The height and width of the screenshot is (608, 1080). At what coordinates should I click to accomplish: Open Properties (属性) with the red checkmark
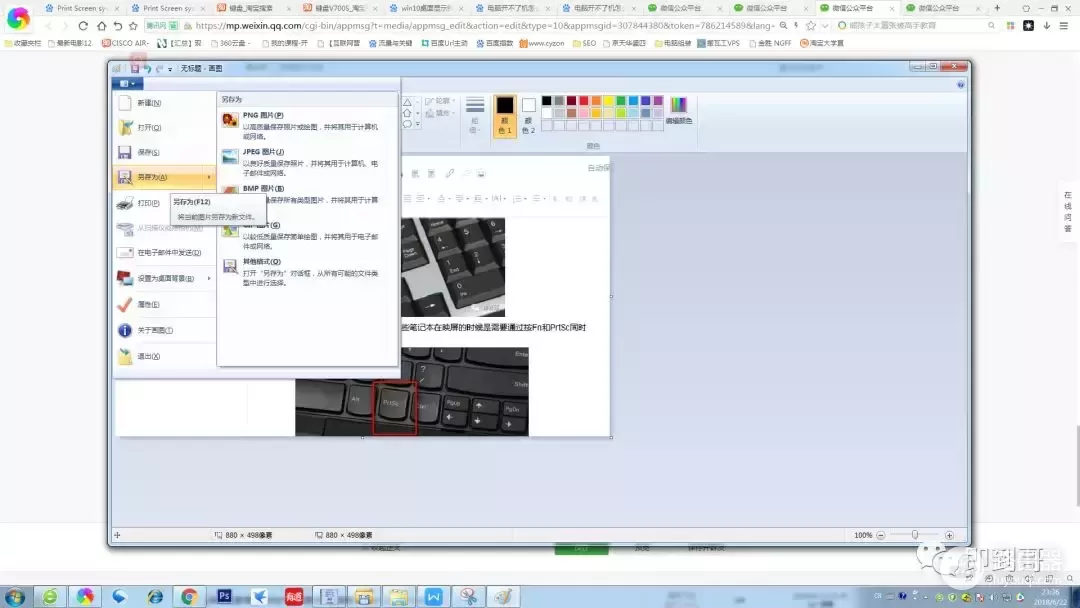click(148, 304)
